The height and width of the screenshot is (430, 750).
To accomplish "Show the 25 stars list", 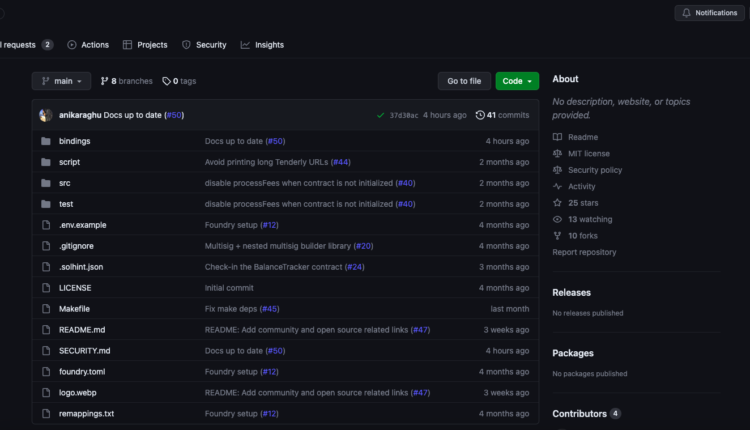I will click(x=583, y=203).
